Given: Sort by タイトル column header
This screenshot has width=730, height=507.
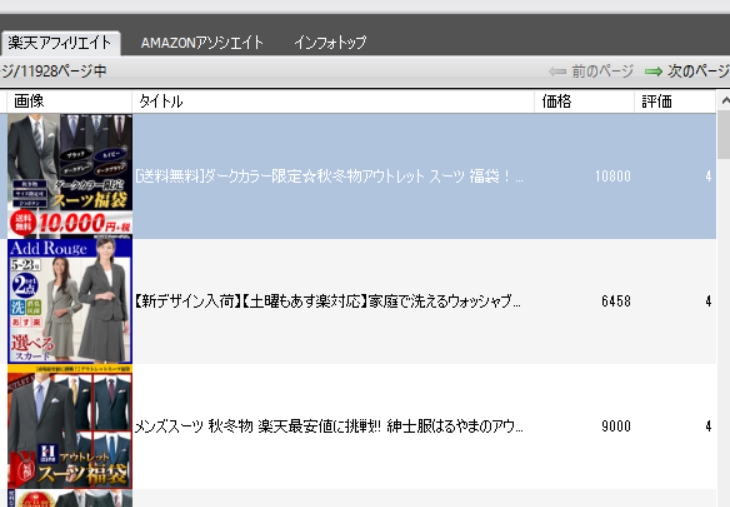Looking at the screenshot, I should pyautogui.click(x=333, y=101).
